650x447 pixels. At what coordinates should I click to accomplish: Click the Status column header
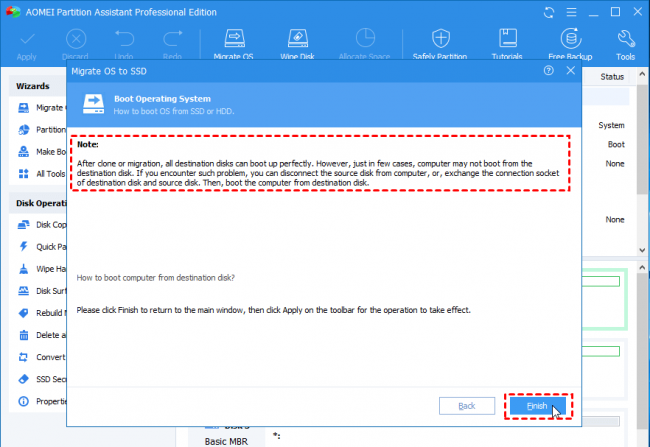click(x=612, y=77)
